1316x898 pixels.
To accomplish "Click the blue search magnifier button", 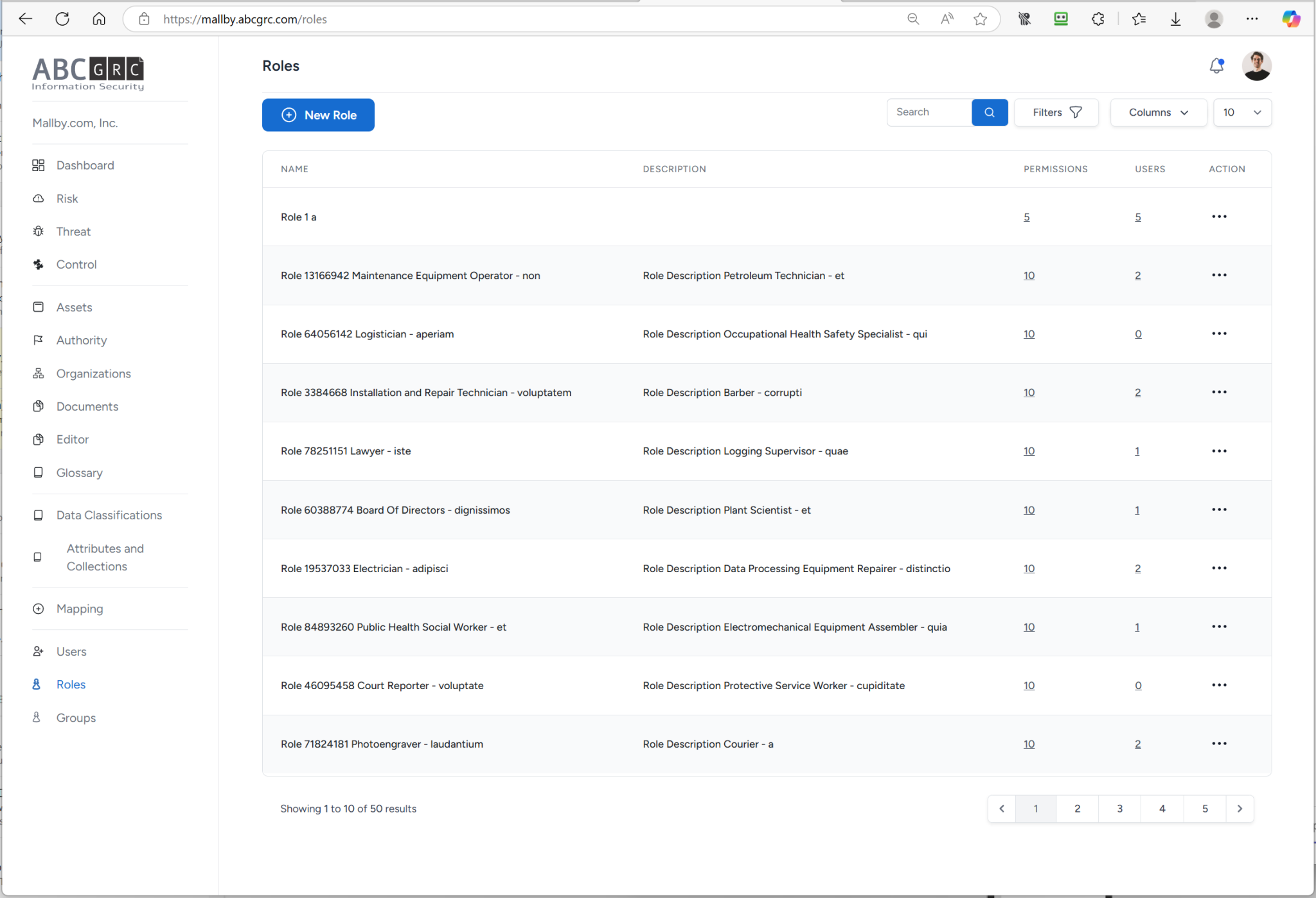I will coord(989,112).
